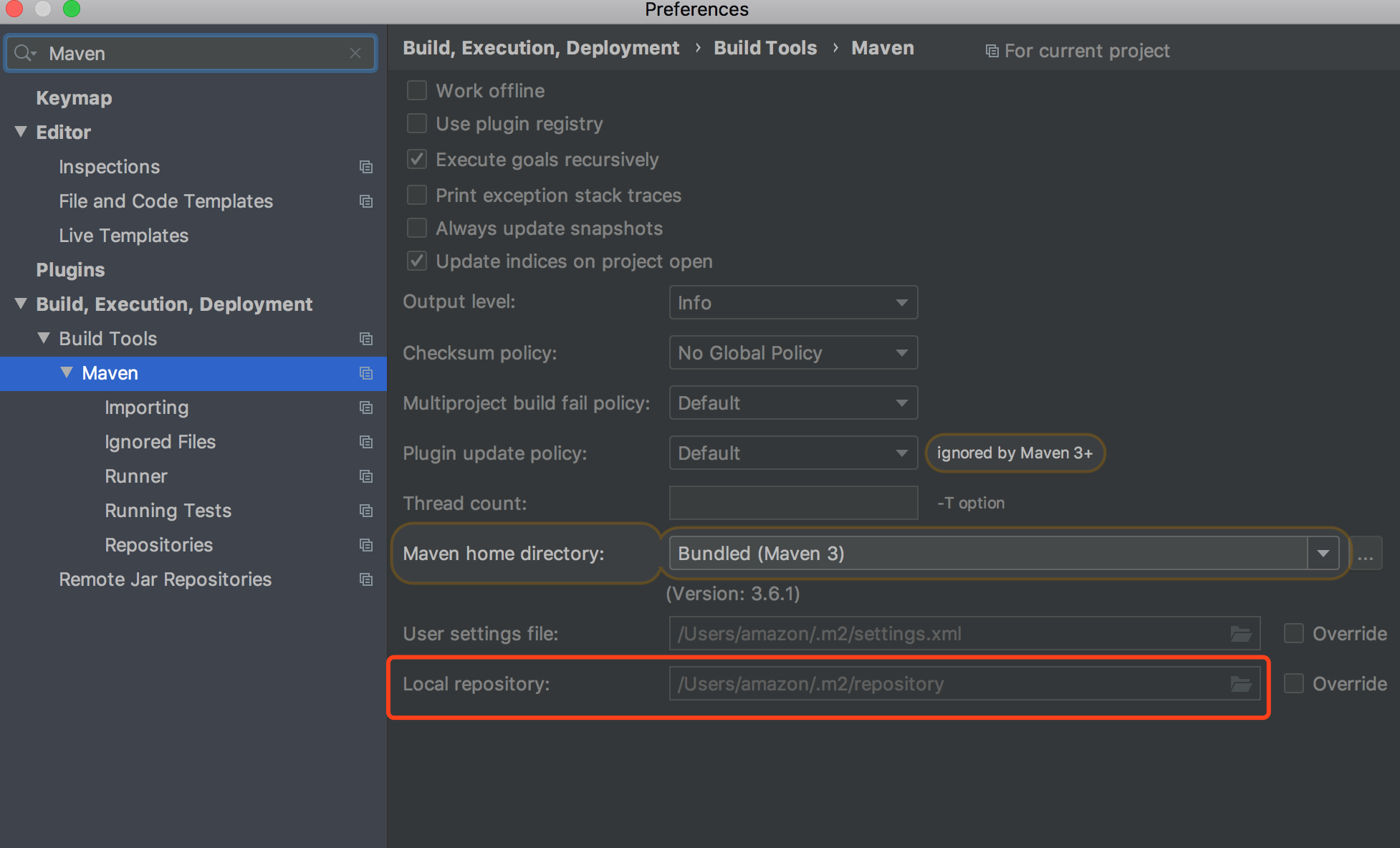Click the project-level icon beside Inspections

tap(366, 167)
